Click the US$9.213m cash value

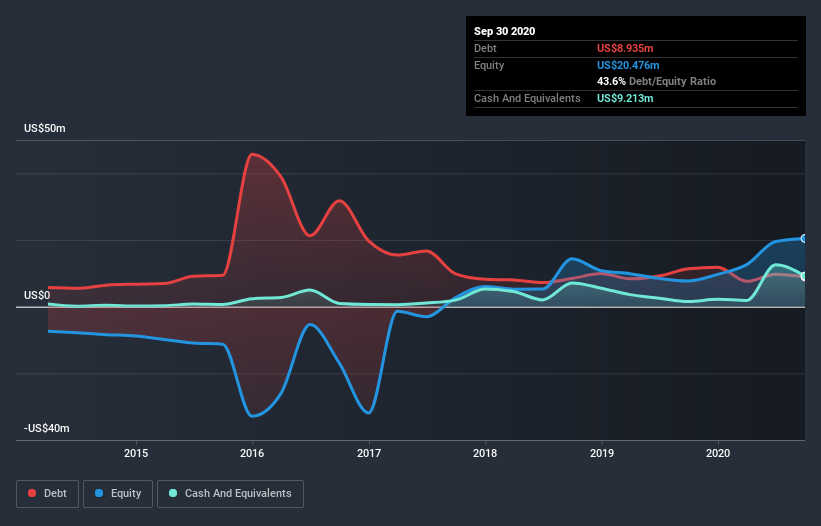[x=625, y=98]
